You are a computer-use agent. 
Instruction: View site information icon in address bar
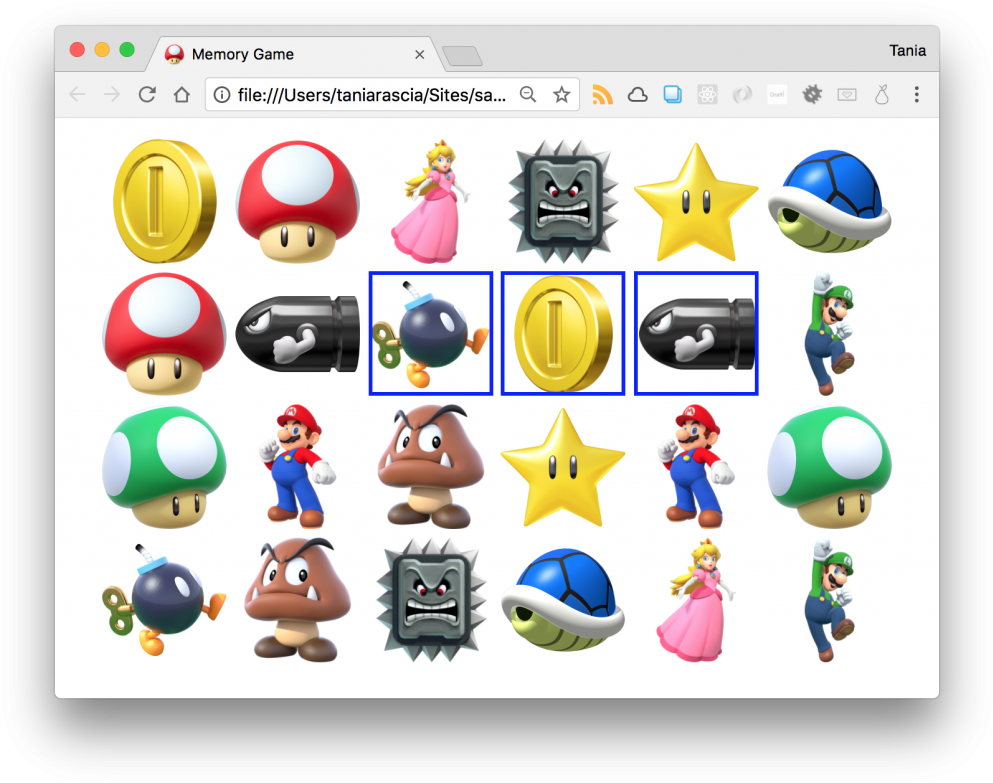point(222,95)
